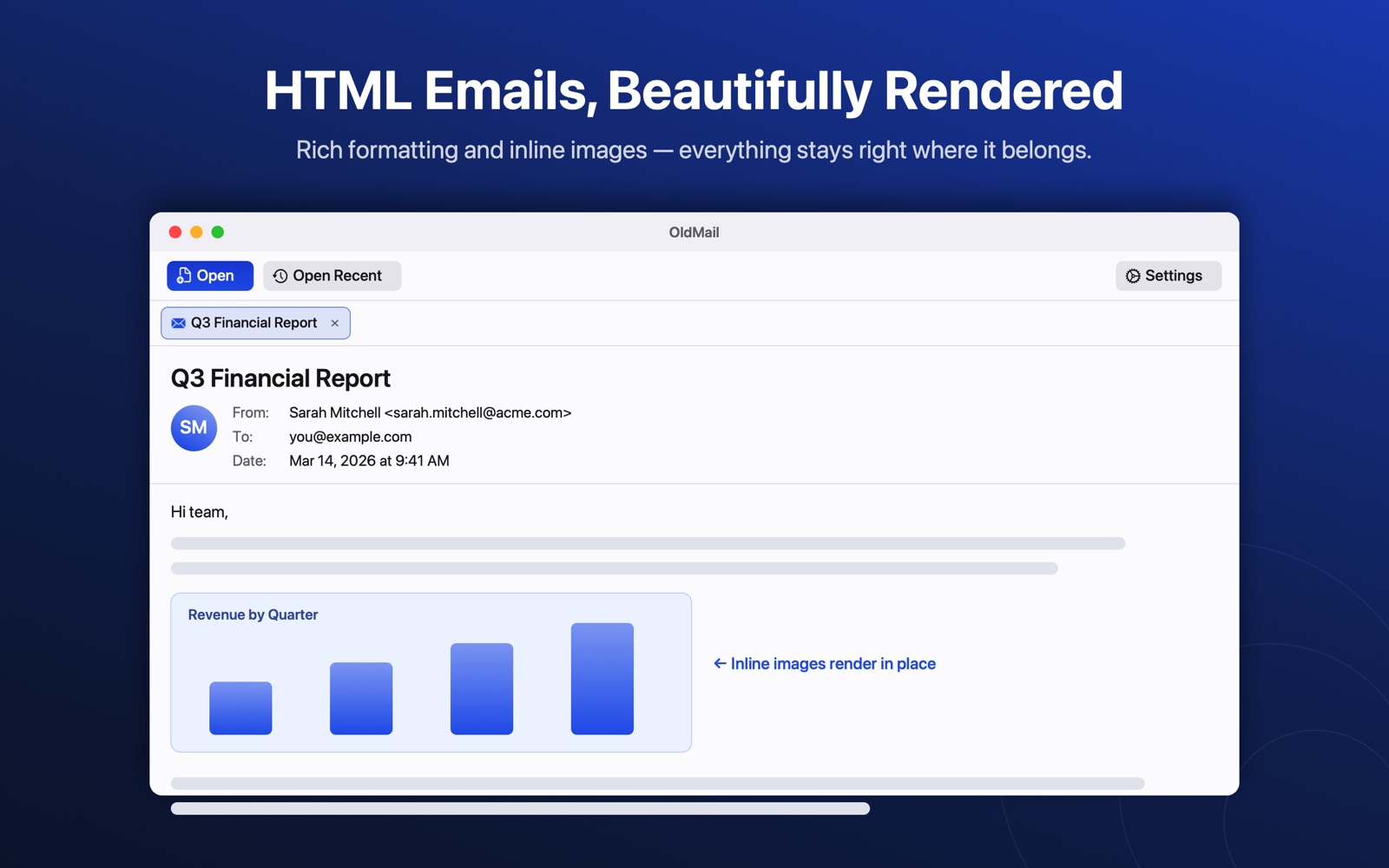Image resolution: width=1389 pixels, height=868 pixels.
Task: Click the Hi team, greeting text
Action: click(x=200, y=512)
